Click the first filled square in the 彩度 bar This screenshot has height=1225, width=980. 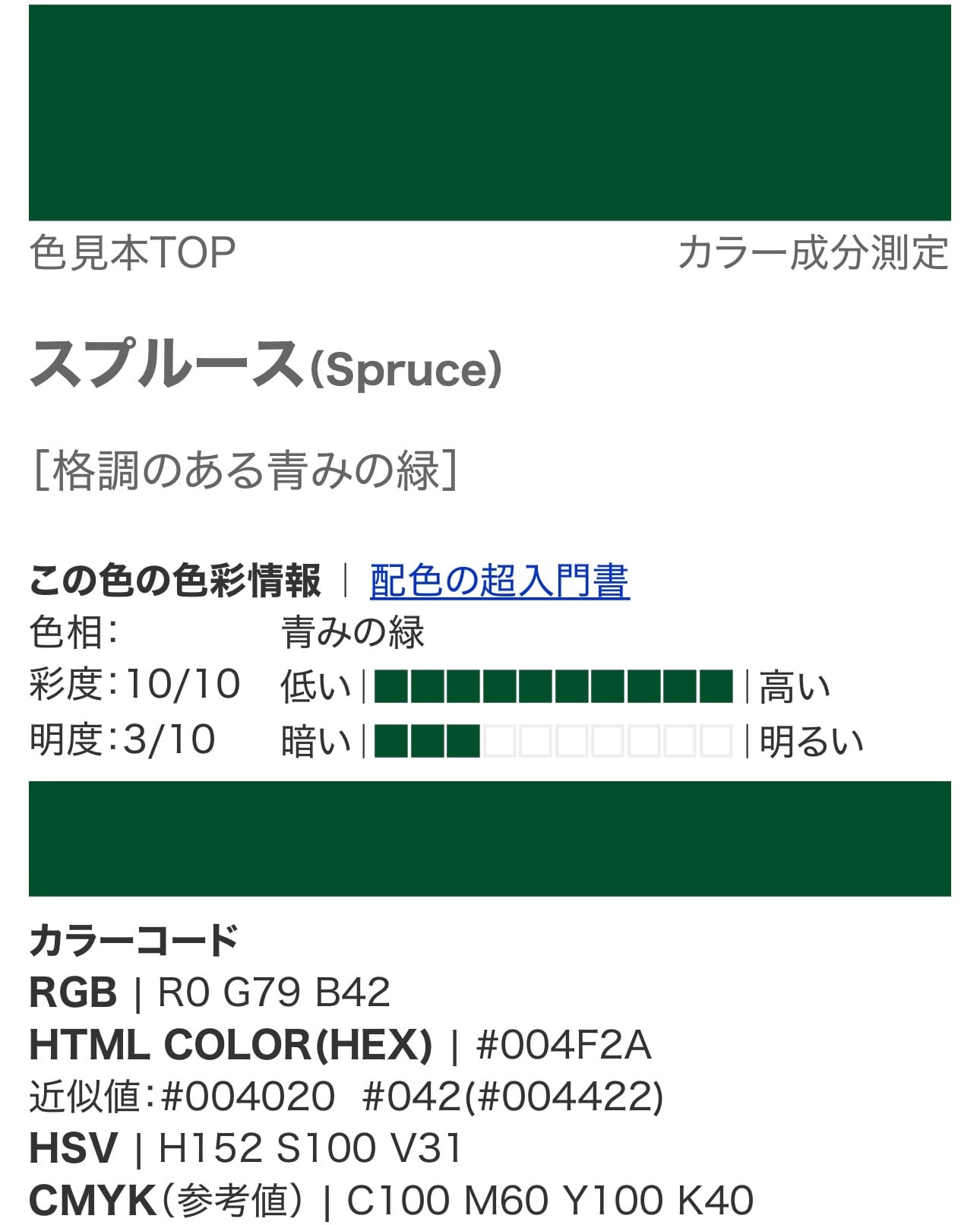click(x=390, y=686)
